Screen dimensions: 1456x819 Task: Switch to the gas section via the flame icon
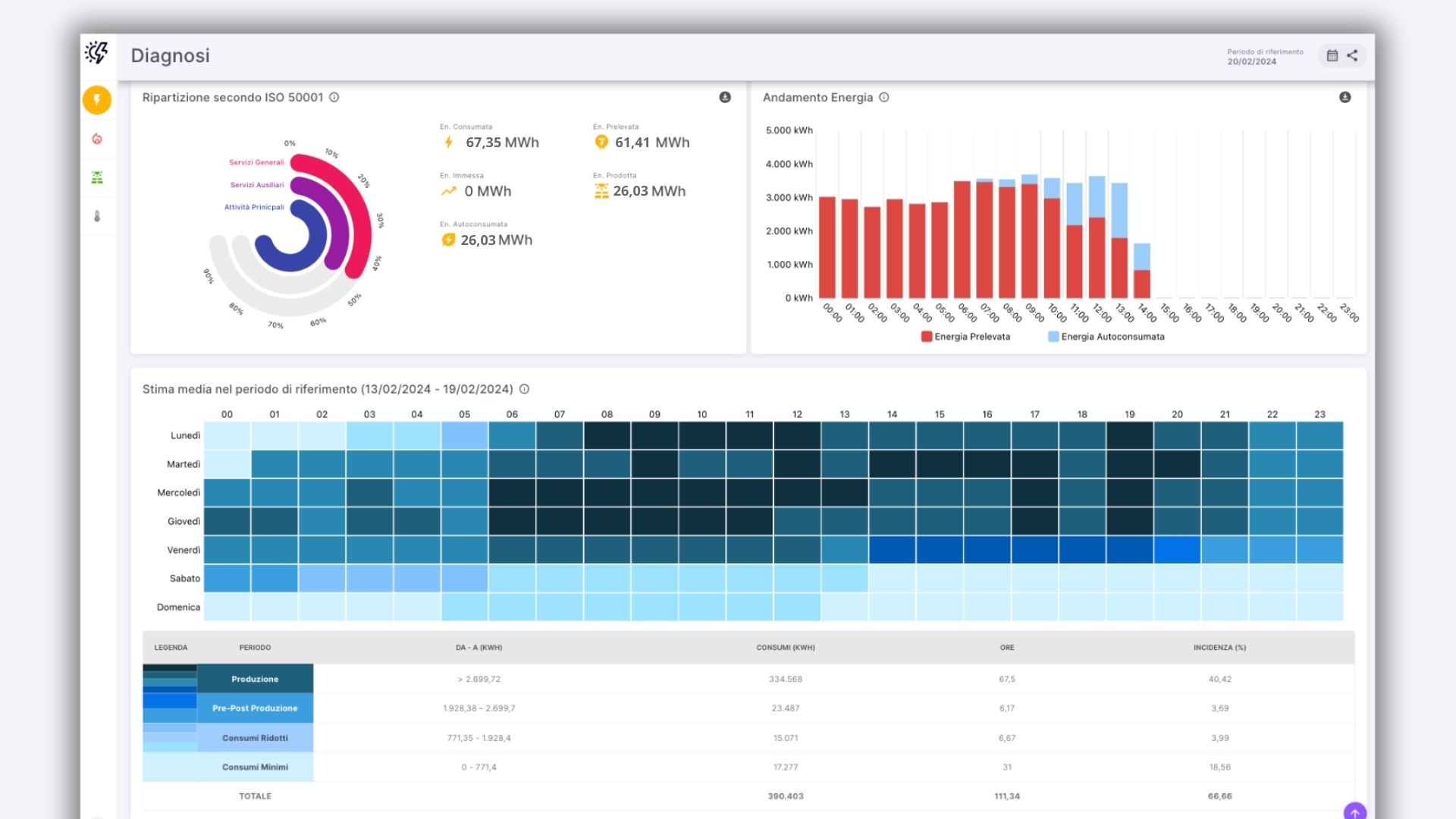pos(97,138)
